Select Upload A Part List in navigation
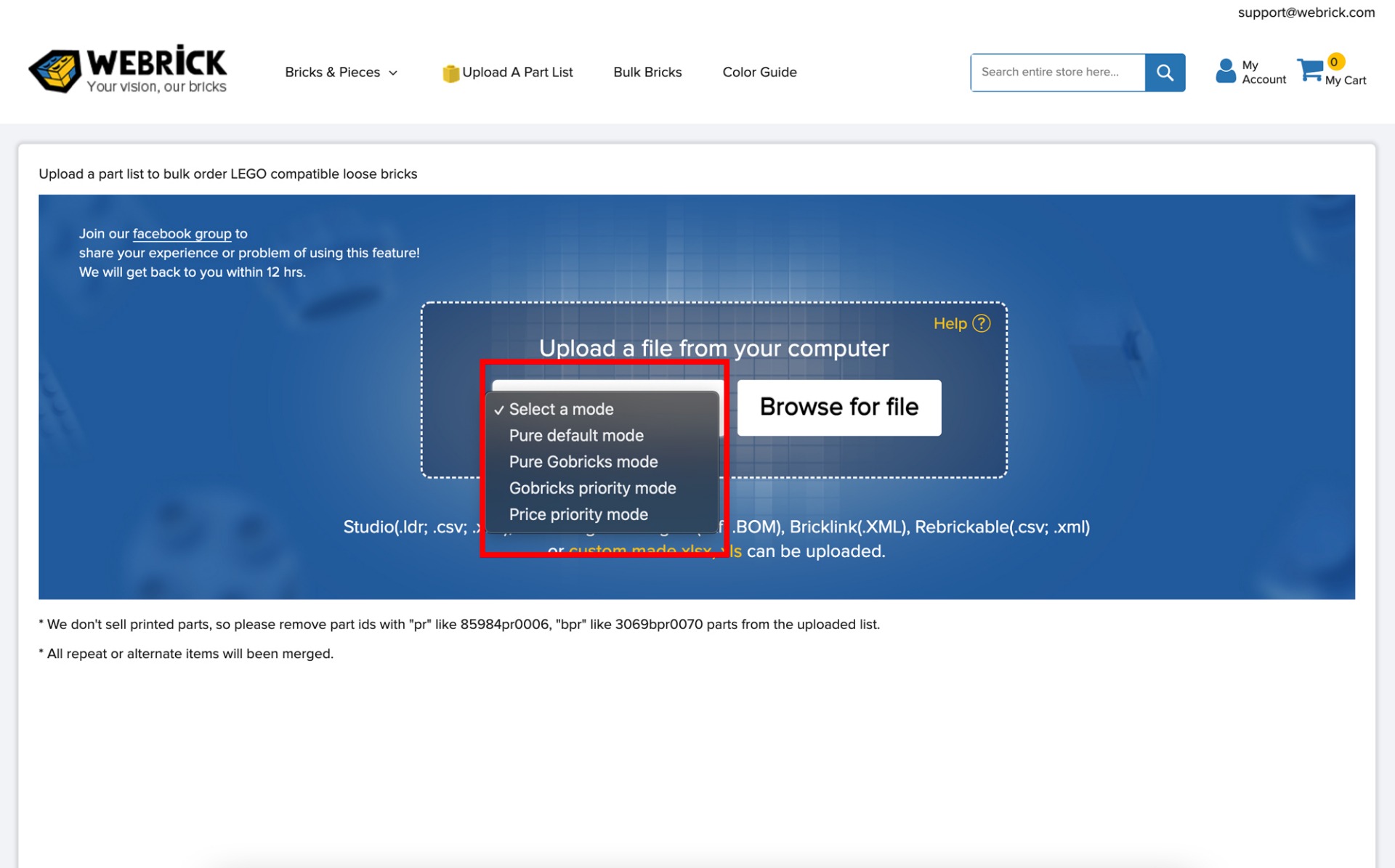1395x868 pixels. coord(517,72)
